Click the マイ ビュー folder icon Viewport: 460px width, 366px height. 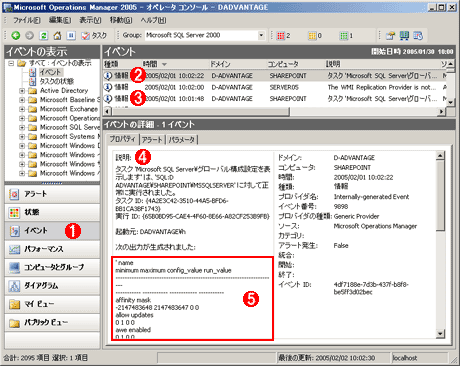click(14, 304)
